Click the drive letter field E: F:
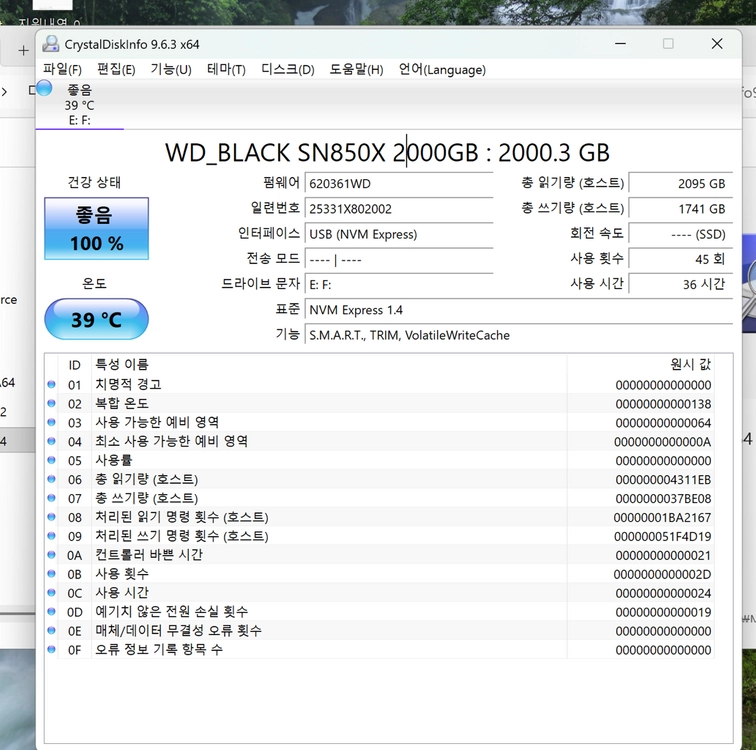The image size is (756, 750). click(x=399, y=284)
